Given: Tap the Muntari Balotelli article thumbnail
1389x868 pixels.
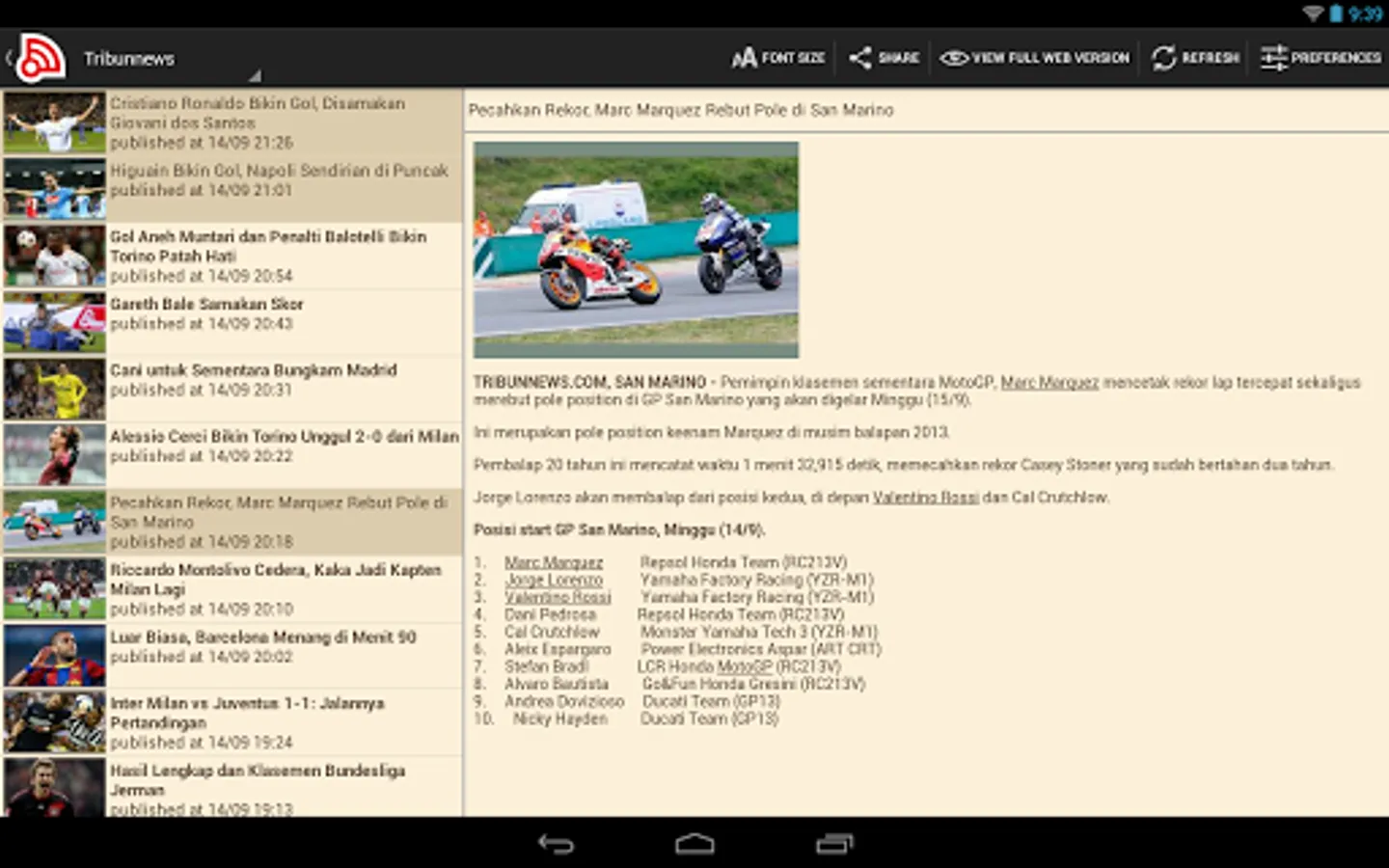Looking at the screenshot, I should (x=54, y=256).
